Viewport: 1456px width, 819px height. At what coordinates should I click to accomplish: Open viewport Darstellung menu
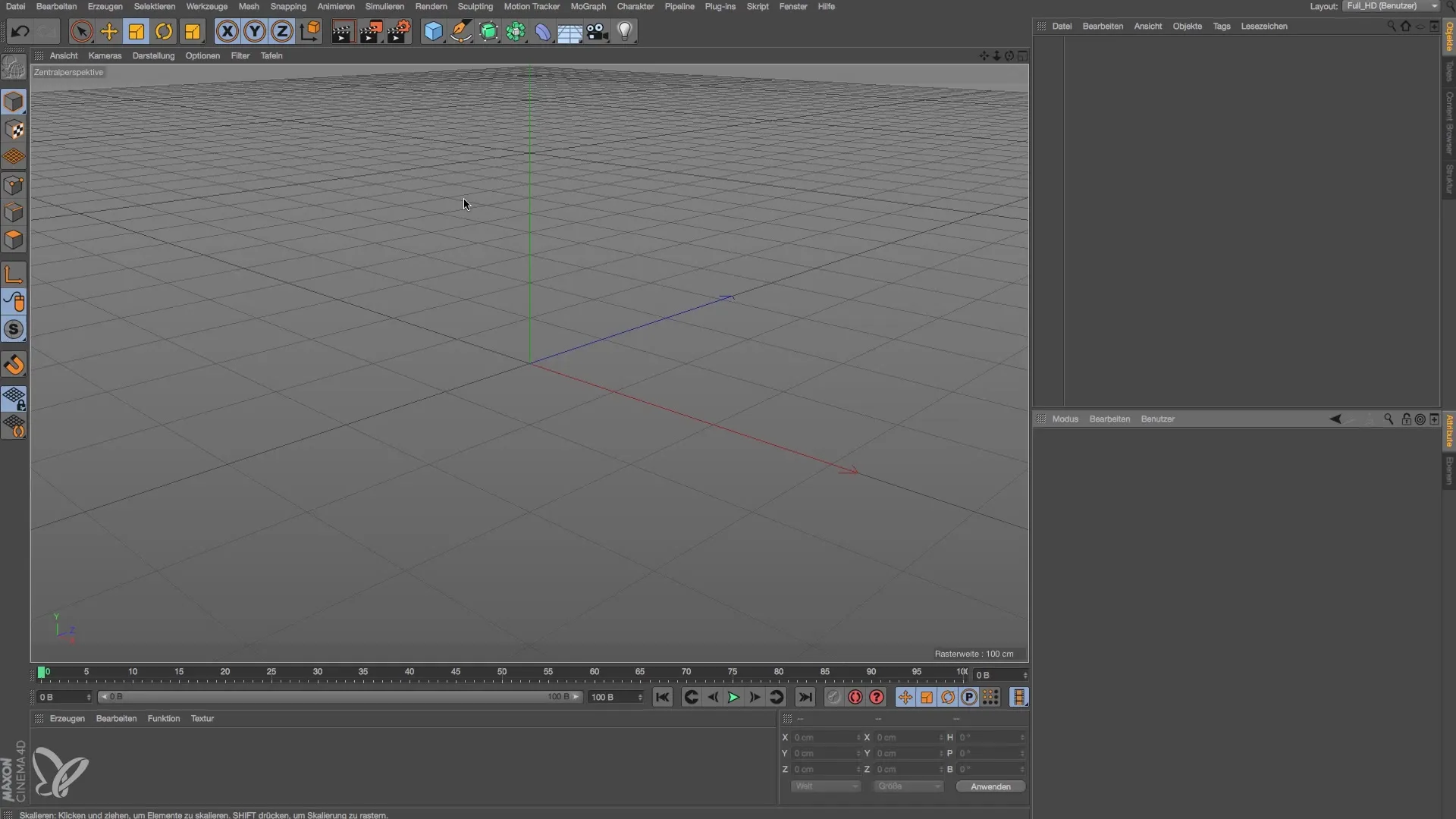153,55
